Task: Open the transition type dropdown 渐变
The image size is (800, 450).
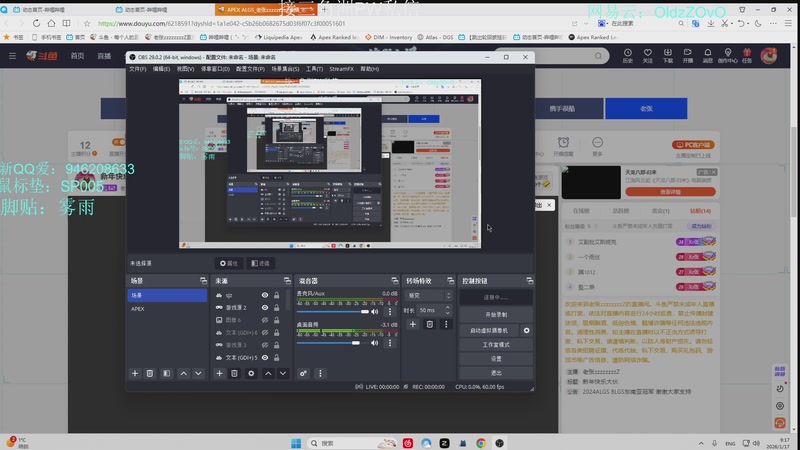Action: (429, 295)
